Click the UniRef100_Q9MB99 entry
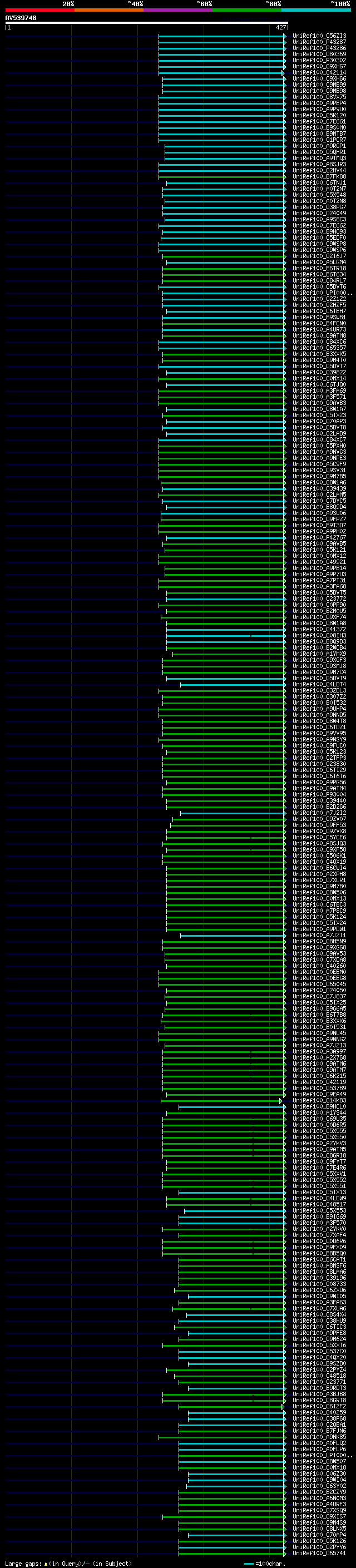The image size is (356, 1568). click(319, 85)
